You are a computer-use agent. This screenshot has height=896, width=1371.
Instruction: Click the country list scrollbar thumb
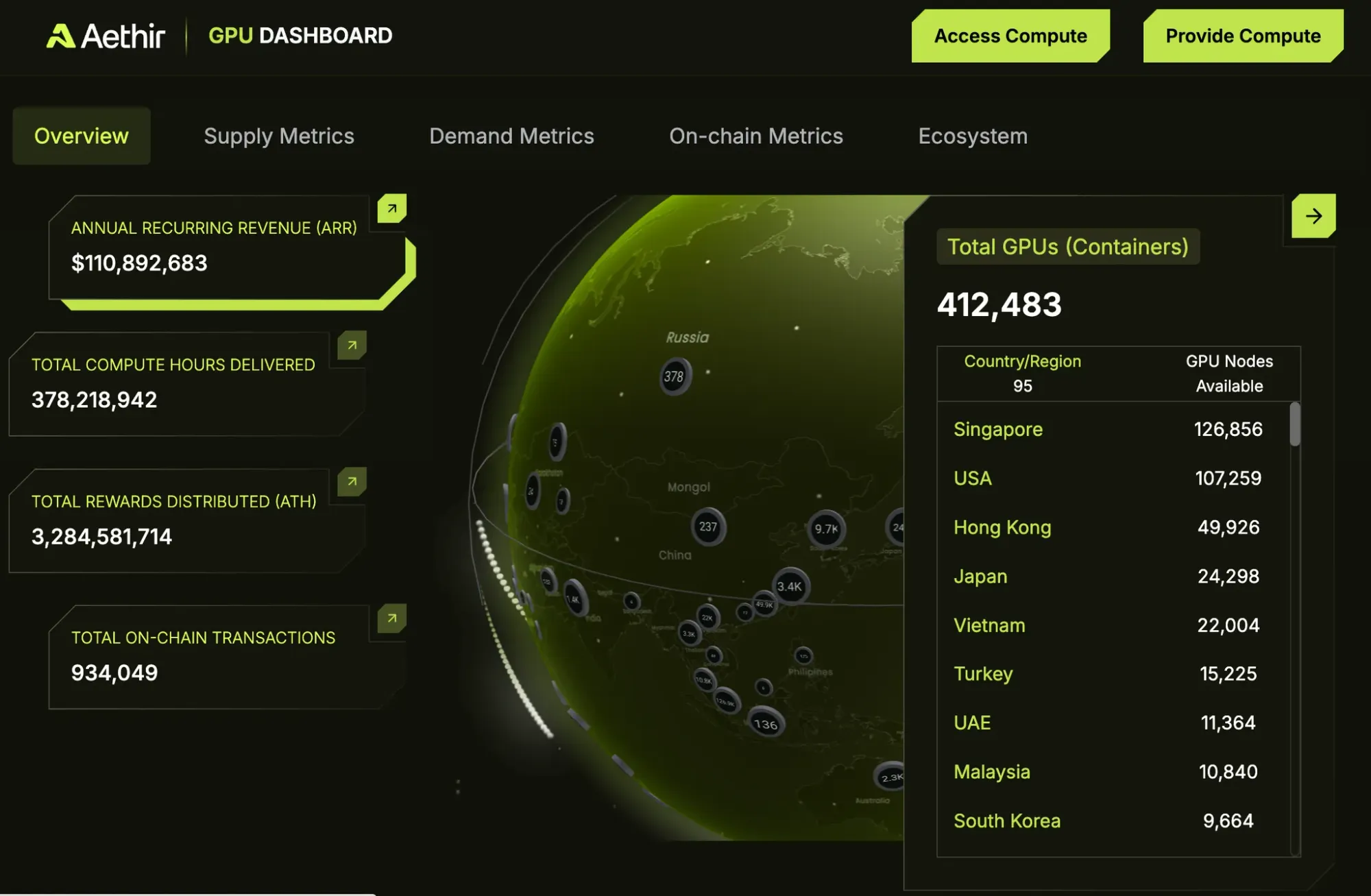pyautogui.click(x=1294, y=424)
